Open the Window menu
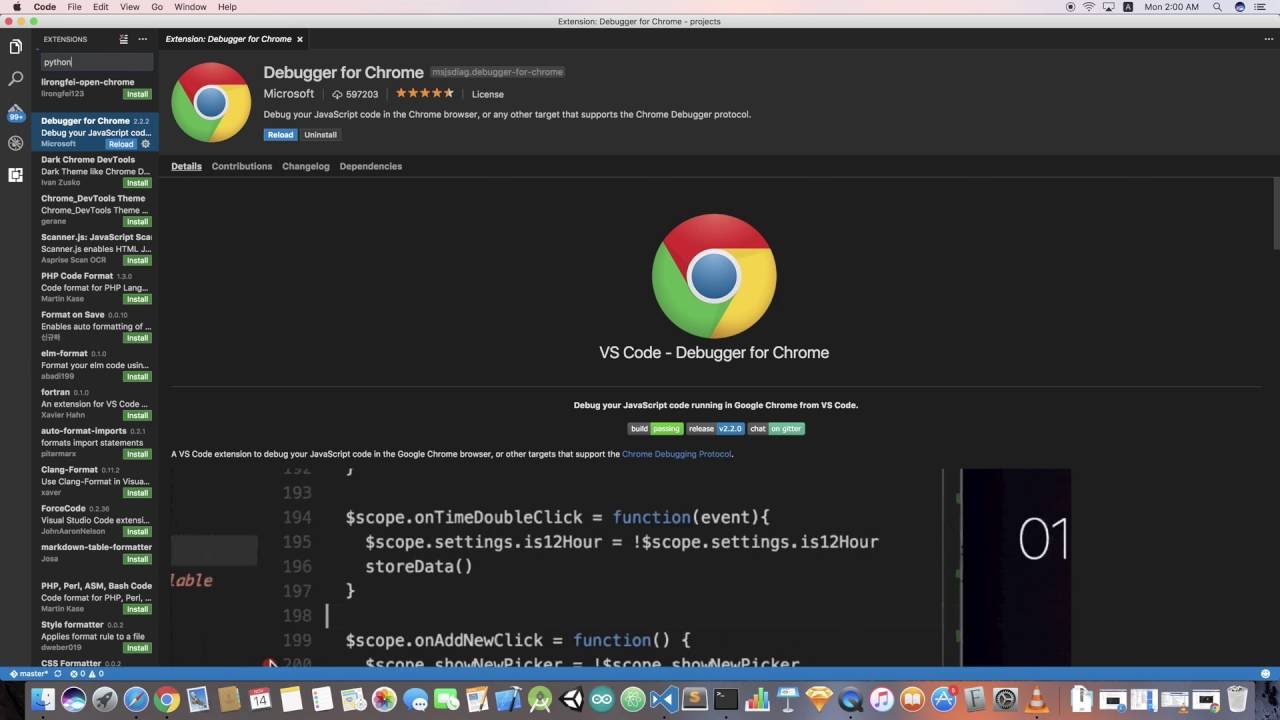1280x720 pixels. [x=190, y=7]
